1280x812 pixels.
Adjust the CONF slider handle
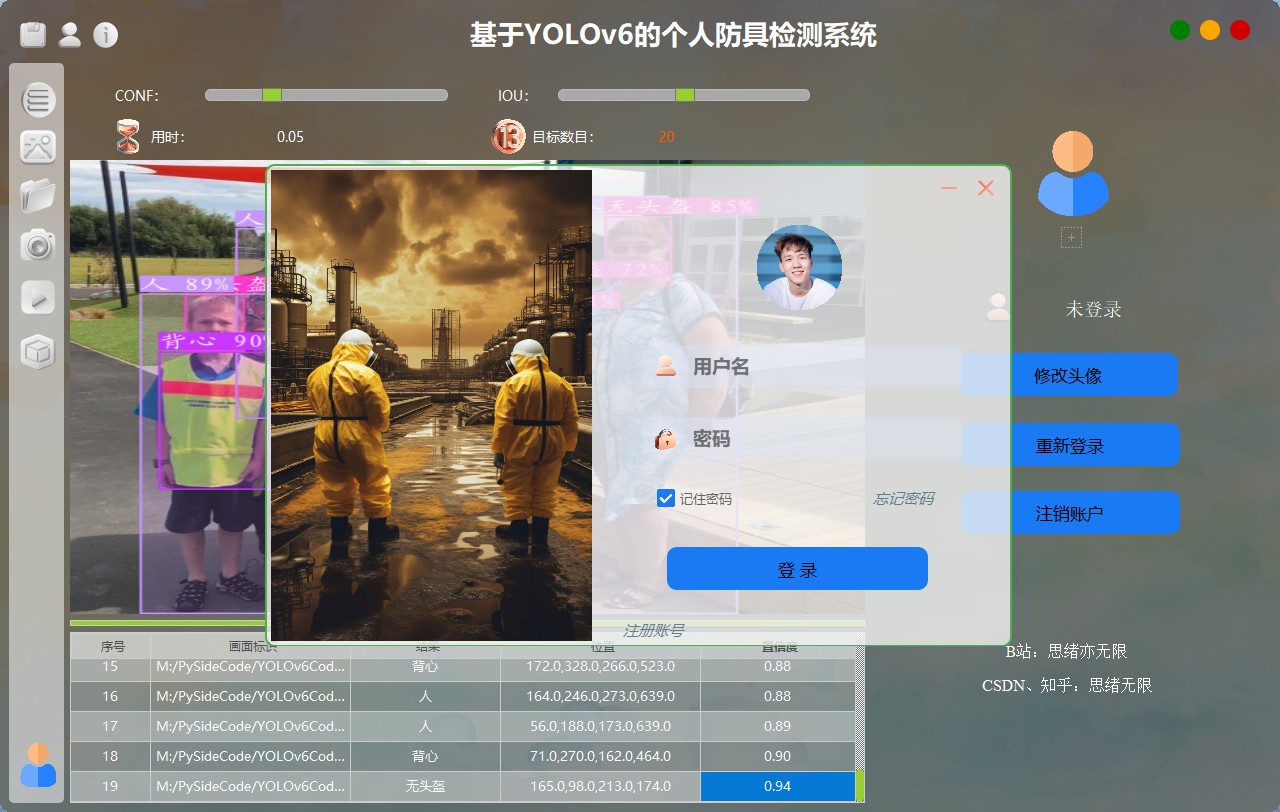click(271, 95)
